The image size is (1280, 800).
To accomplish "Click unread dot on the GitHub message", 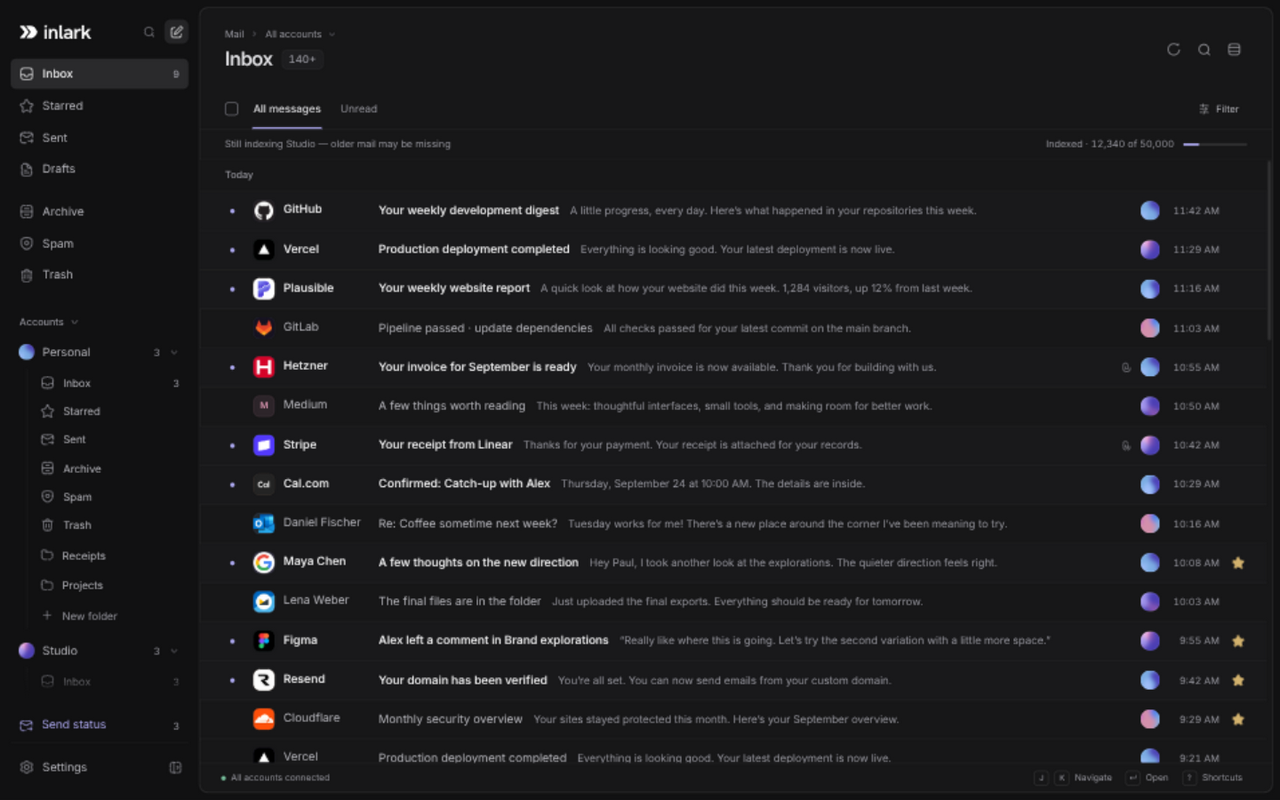I will coord(233,211).
